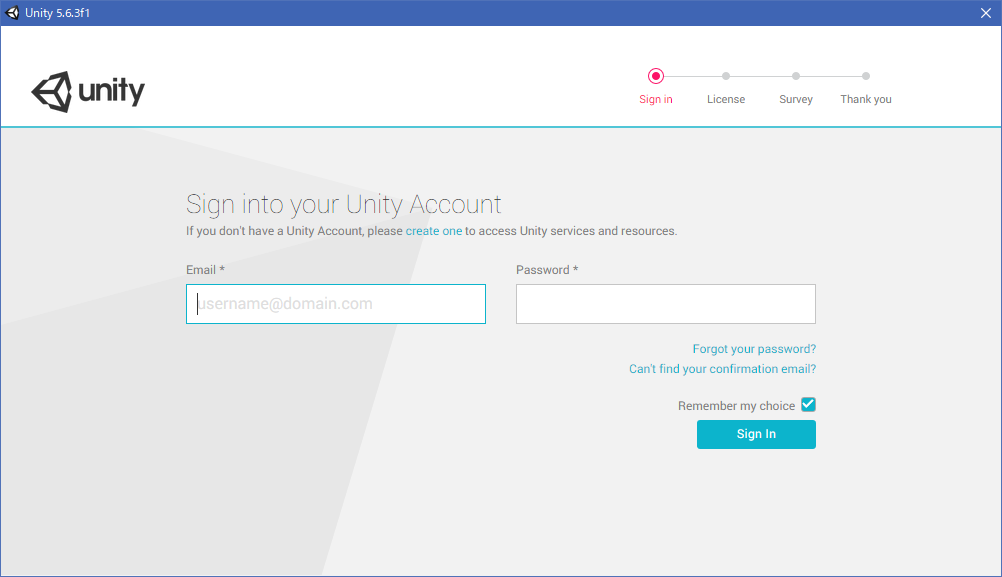Click the Unity cube logo in header
The height and width of the screenshot is (577, 1002).
coord(52,92)
